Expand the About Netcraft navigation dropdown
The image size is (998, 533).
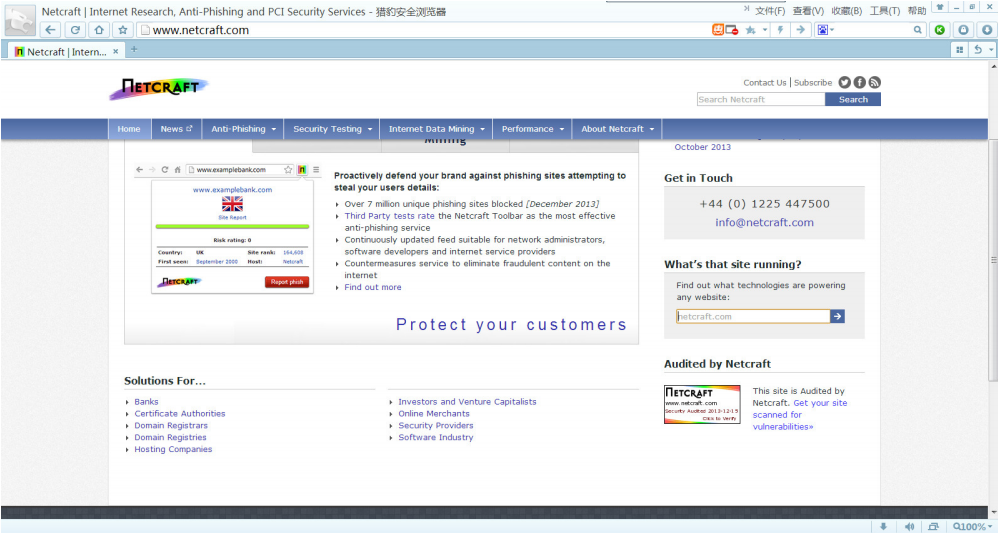pyautogui.click(x=617, y=129)
